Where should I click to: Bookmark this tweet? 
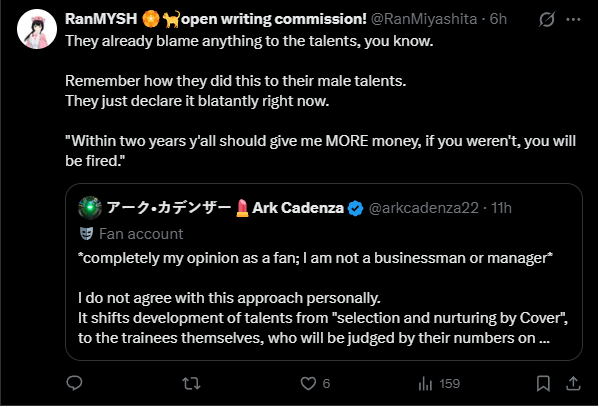(x=543, y=384)
